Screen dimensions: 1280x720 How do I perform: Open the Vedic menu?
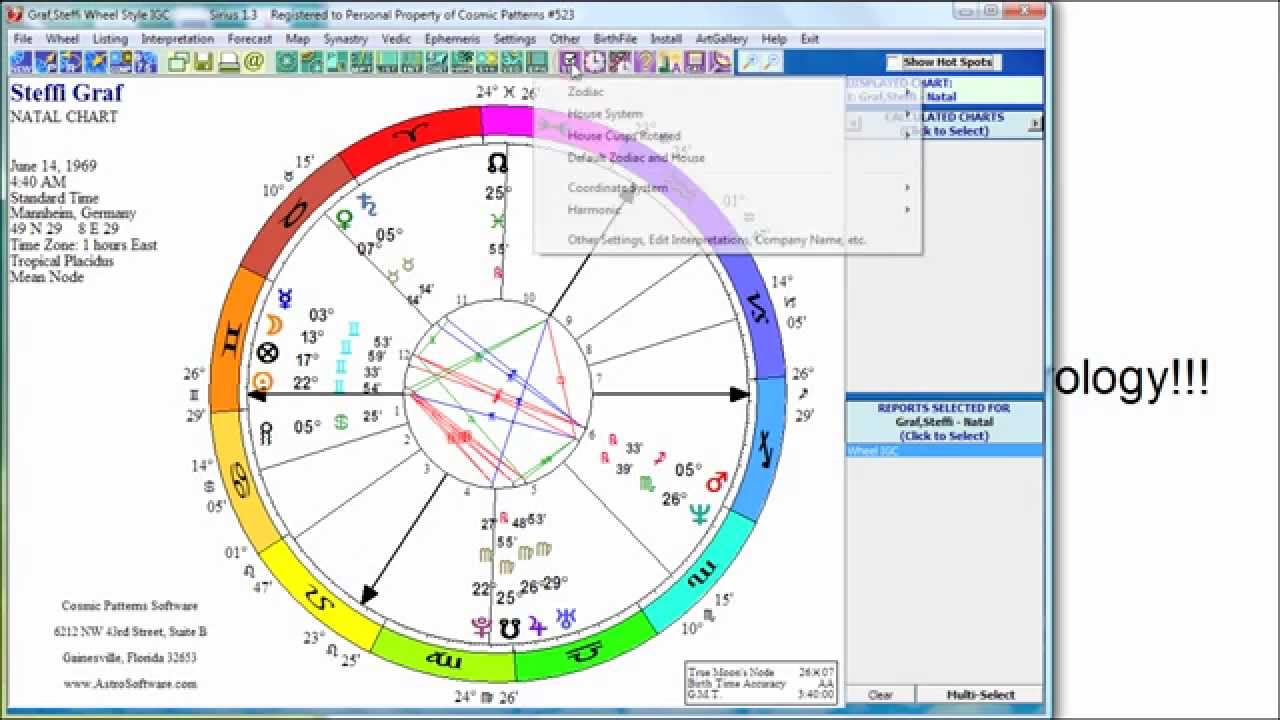coord(397,39)
